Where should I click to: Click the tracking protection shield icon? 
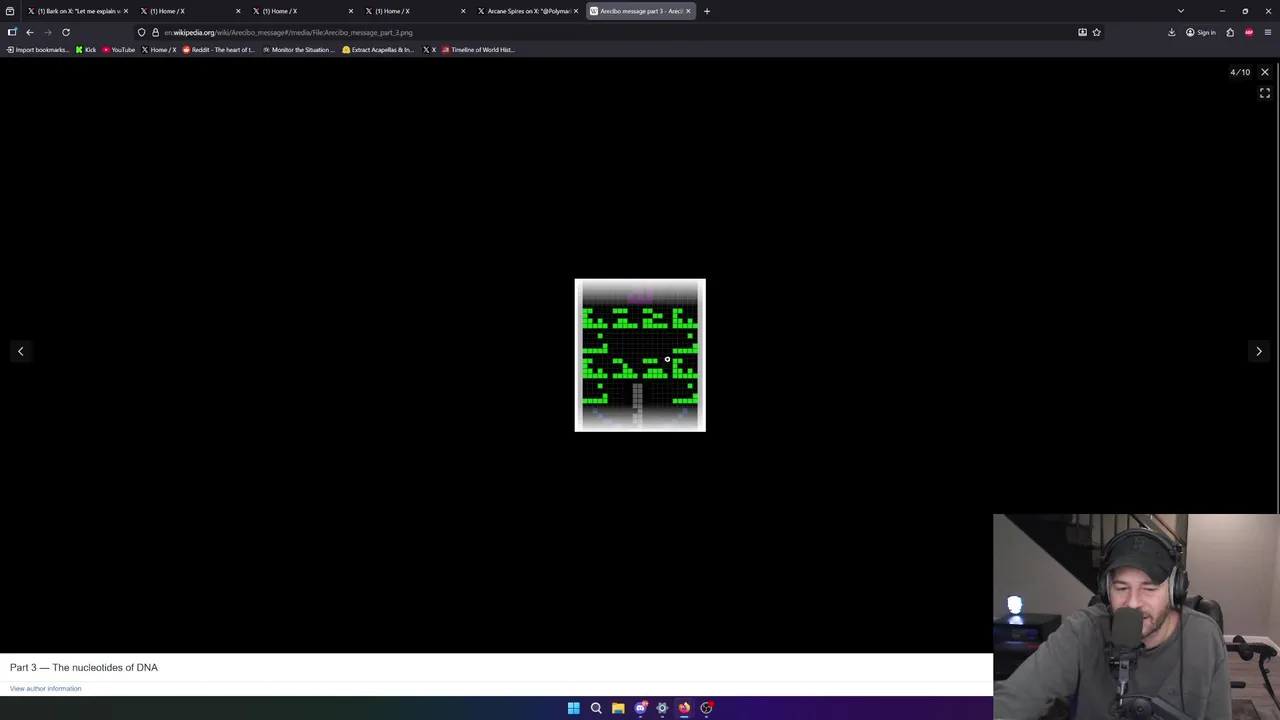pos(141,32)
